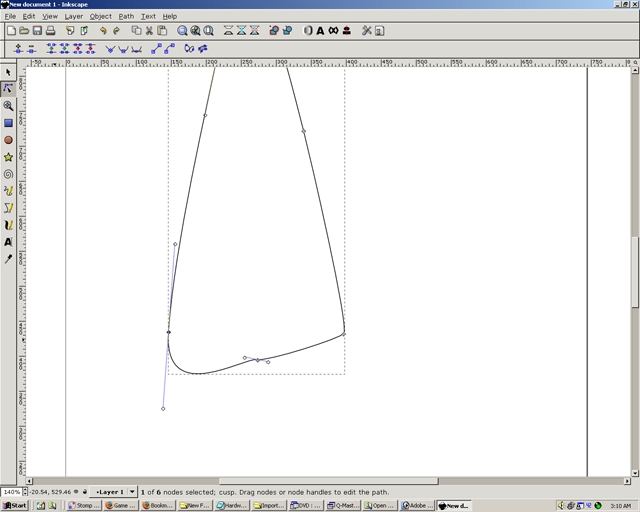Click the zoom percentage stepper arrows
640x512 pixels.
tap(25, 492)
